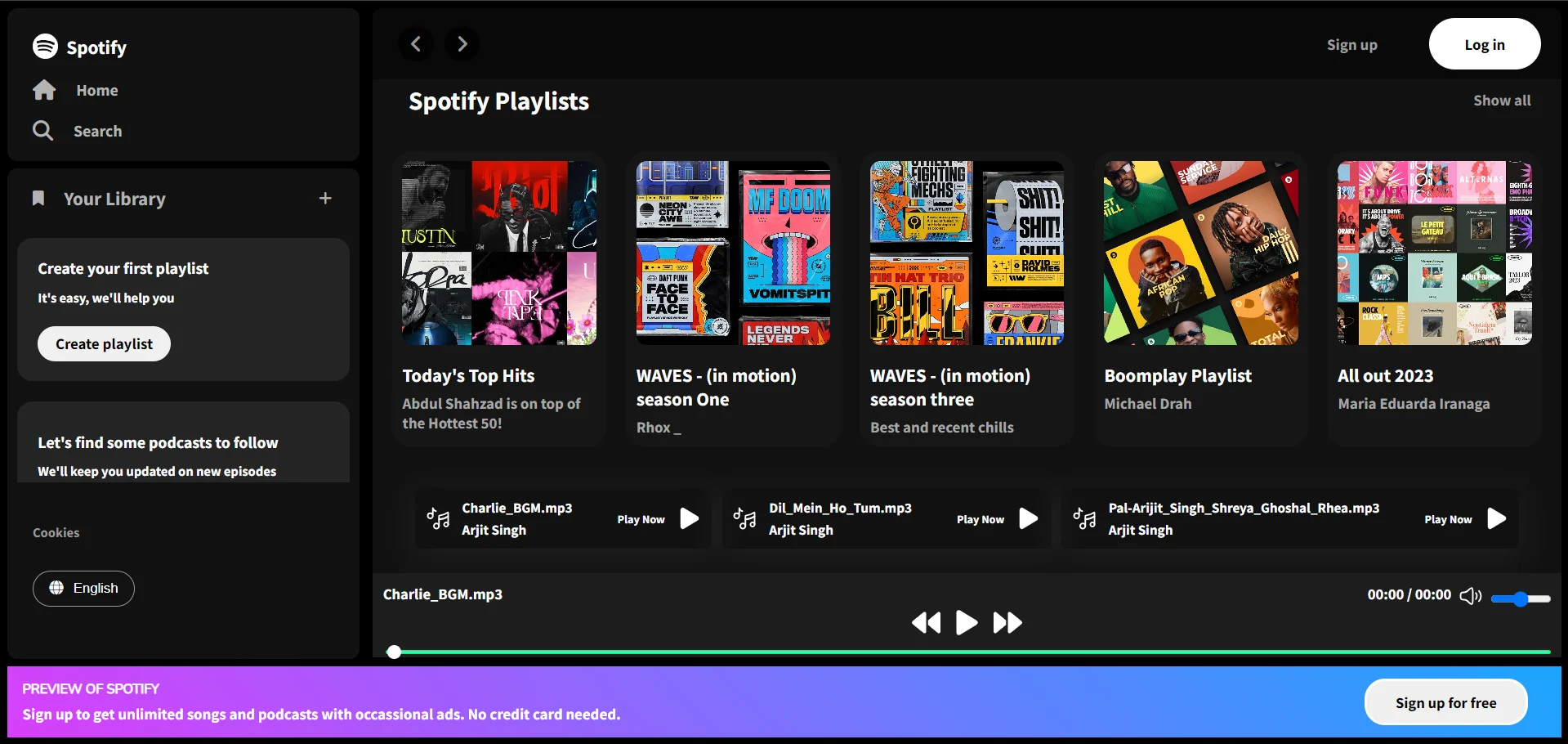This screenshot has width=1568, height=744.
Task: Click All out 2023 title text
Action: [x=1385, y=376]
